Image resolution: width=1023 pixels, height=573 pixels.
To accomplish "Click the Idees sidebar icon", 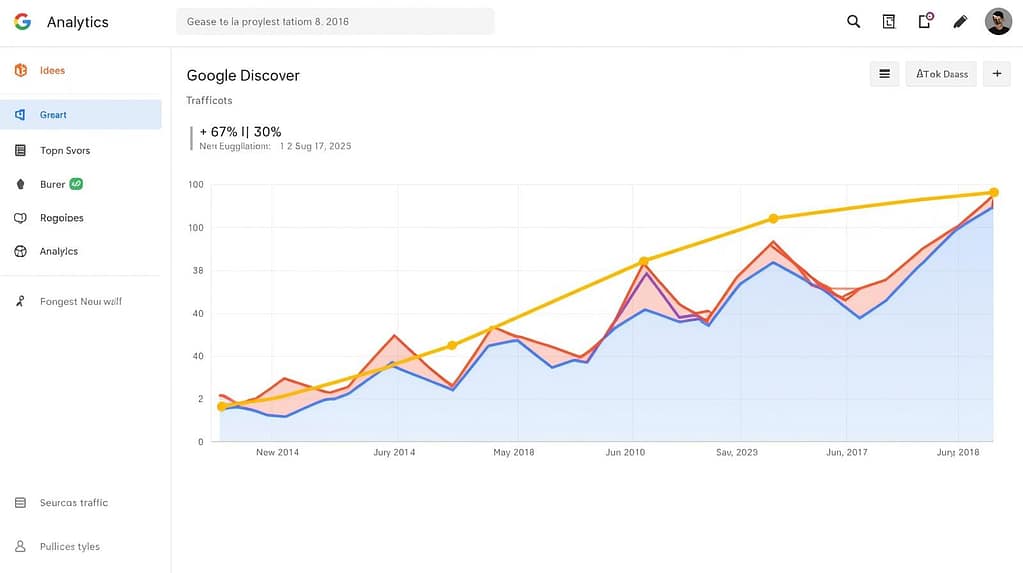I will [20, 71].
